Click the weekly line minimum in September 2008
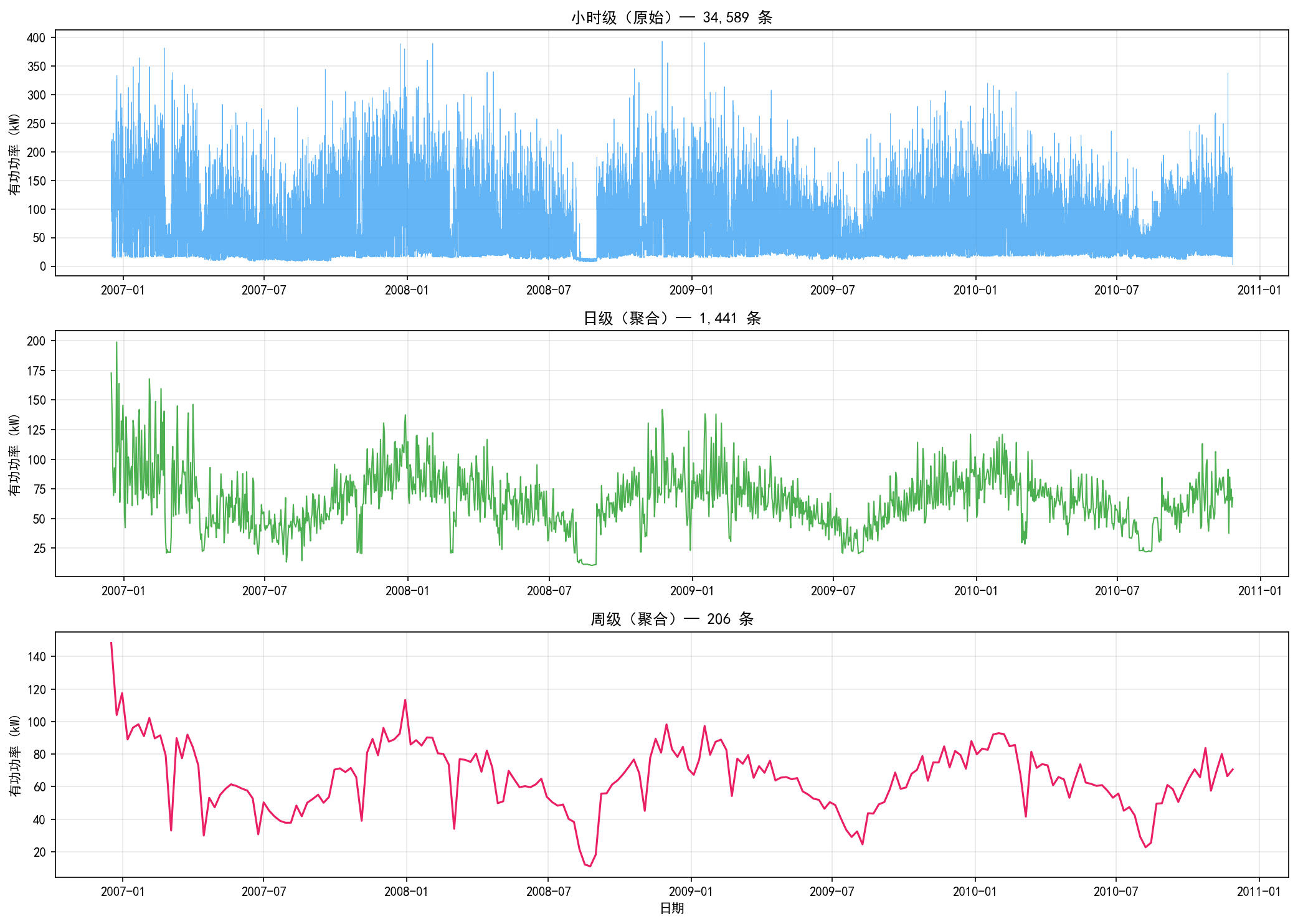1298x924 pixels. (x=590, y=866)
